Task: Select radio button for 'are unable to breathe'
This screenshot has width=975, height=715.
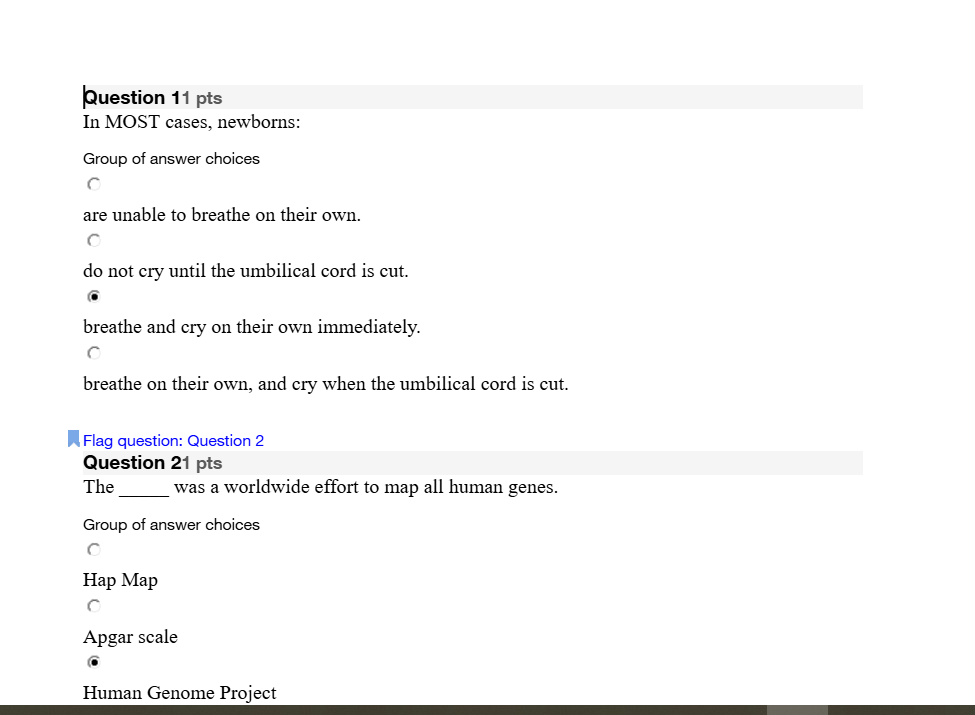Action: click(x=94, y=184)
